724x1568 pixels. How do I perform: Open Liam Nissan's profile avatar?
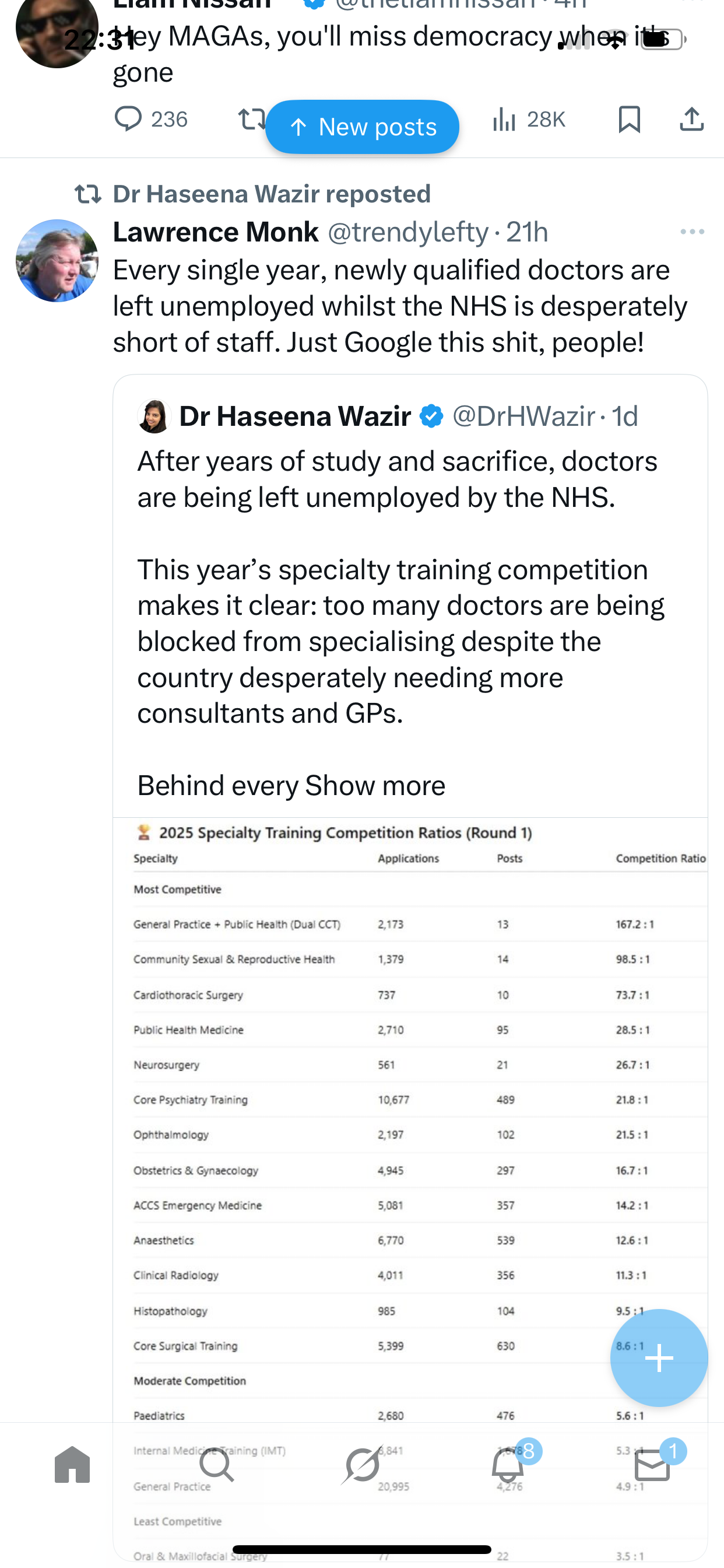point(57,30)
